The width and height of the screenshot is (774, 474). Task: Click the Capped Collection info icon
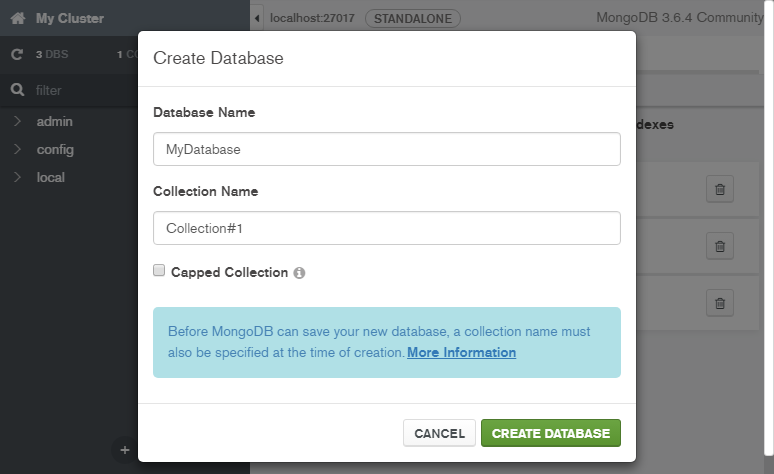[x=299, y=273]
